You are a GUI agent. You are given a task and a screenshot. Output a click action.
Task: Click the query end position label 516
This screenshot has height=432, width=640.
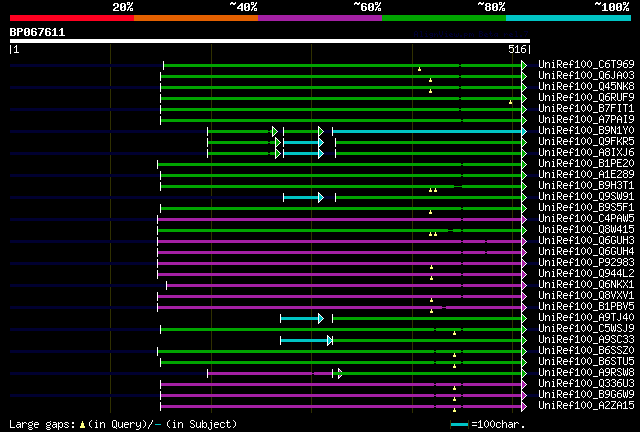pos(517,49)
